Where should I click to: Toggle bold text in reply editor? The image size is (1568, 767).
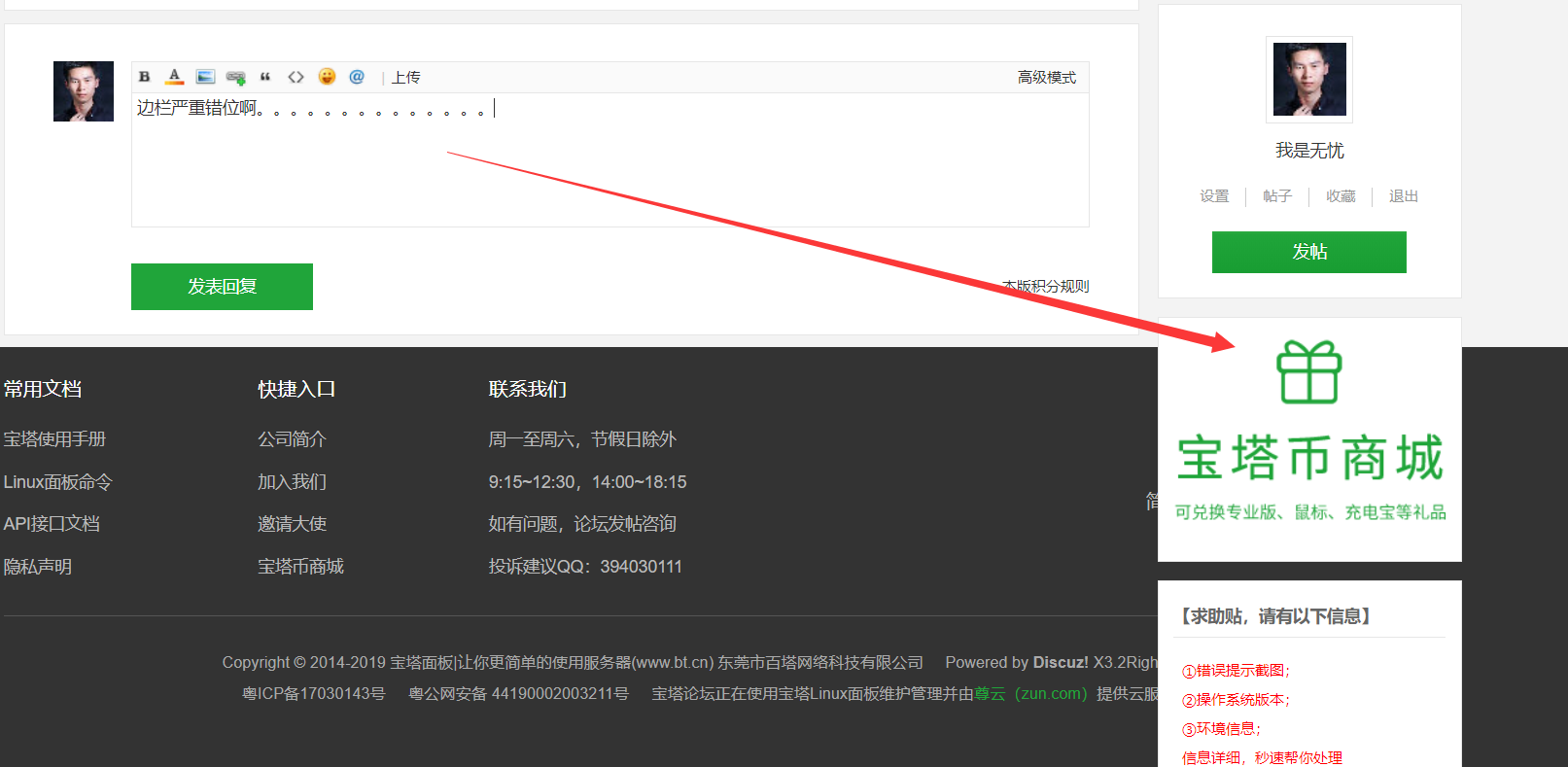coord(144,77)
